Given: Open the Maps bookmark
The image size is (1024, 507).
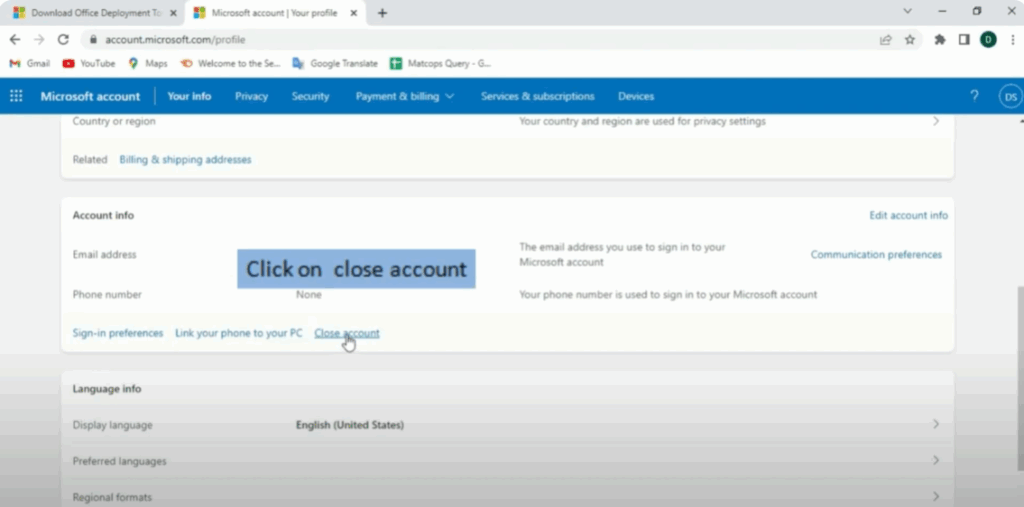Looking at the screenshot, I should (148, 63).
